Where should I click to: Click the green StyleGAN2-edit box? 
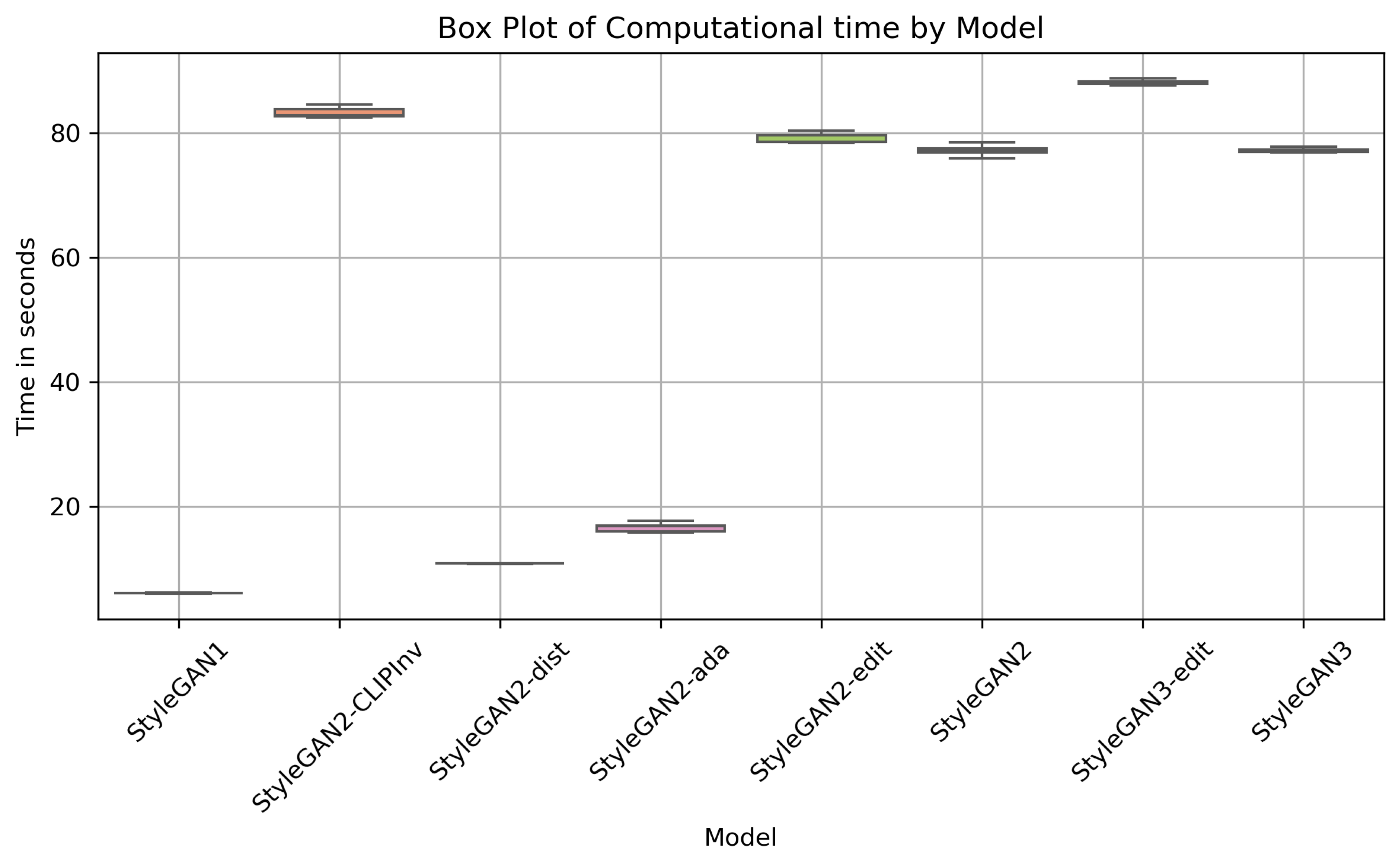[x=821, y=138]
